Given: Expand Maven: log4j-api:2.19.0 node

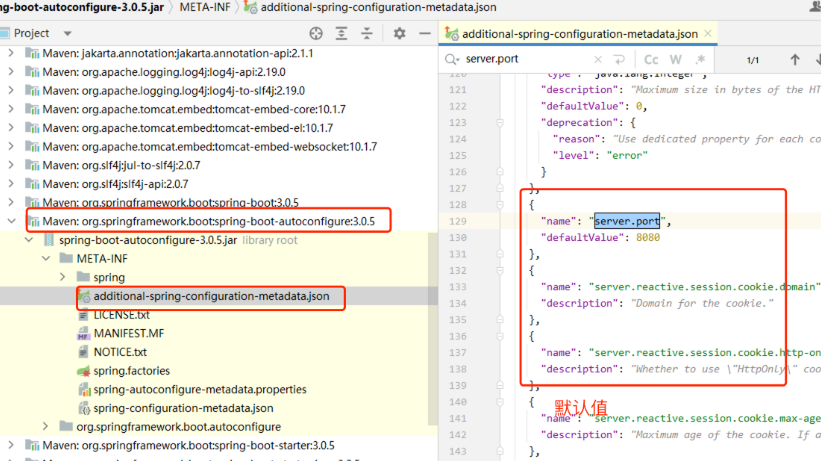Looking at the screenshot, I should (x=11, y=72).
